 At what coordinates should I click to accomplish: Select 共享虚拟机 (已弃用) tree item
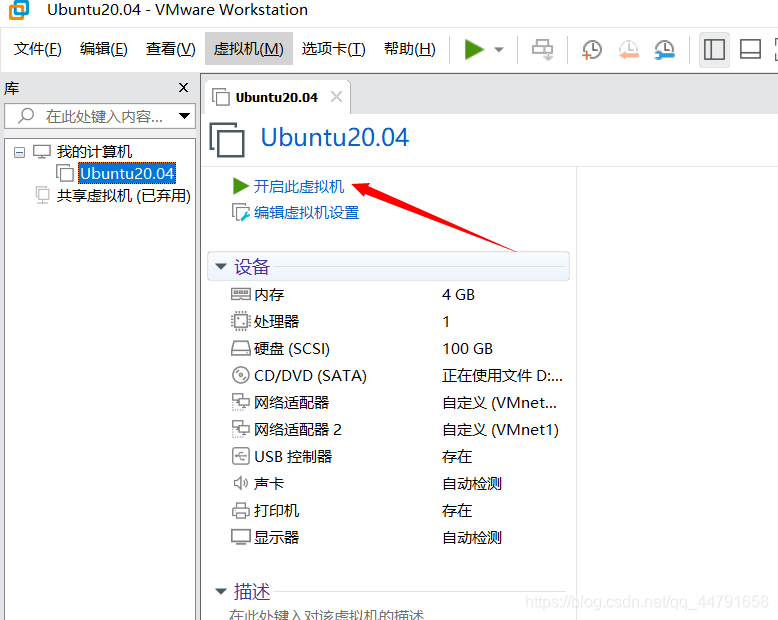pos(124,196)
